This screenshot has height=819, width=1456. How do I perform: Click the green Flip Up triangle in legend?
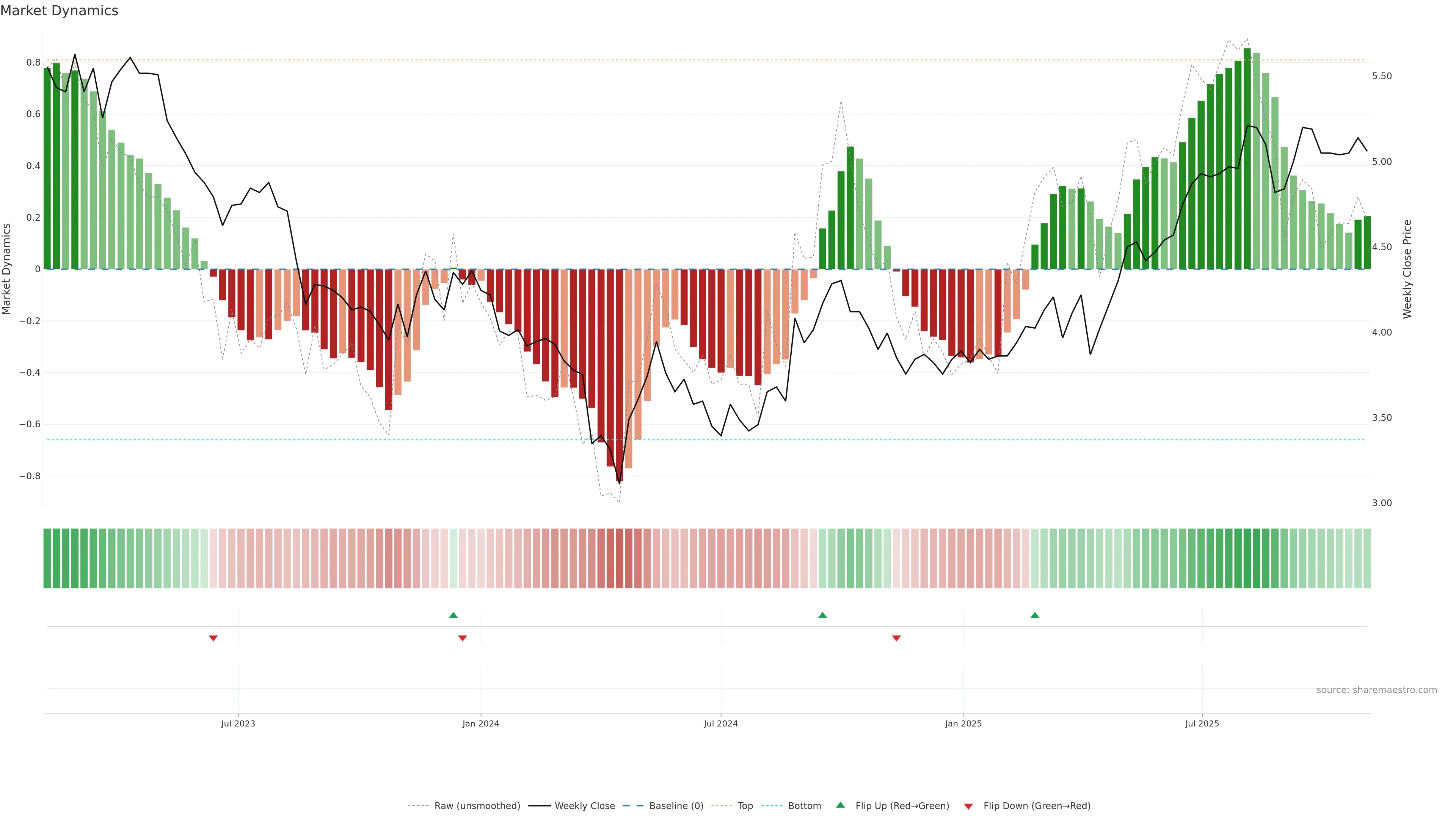click(x=841, y=805)
